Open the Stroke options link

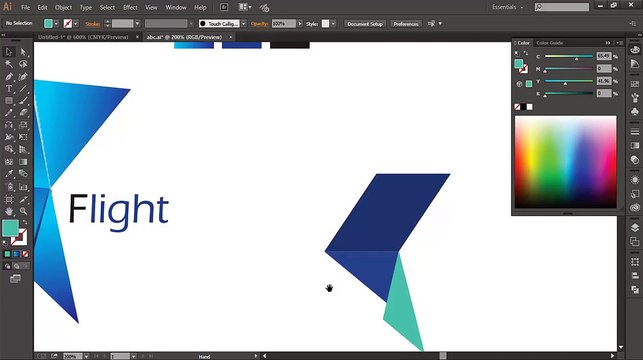click(x=93, y=24)
